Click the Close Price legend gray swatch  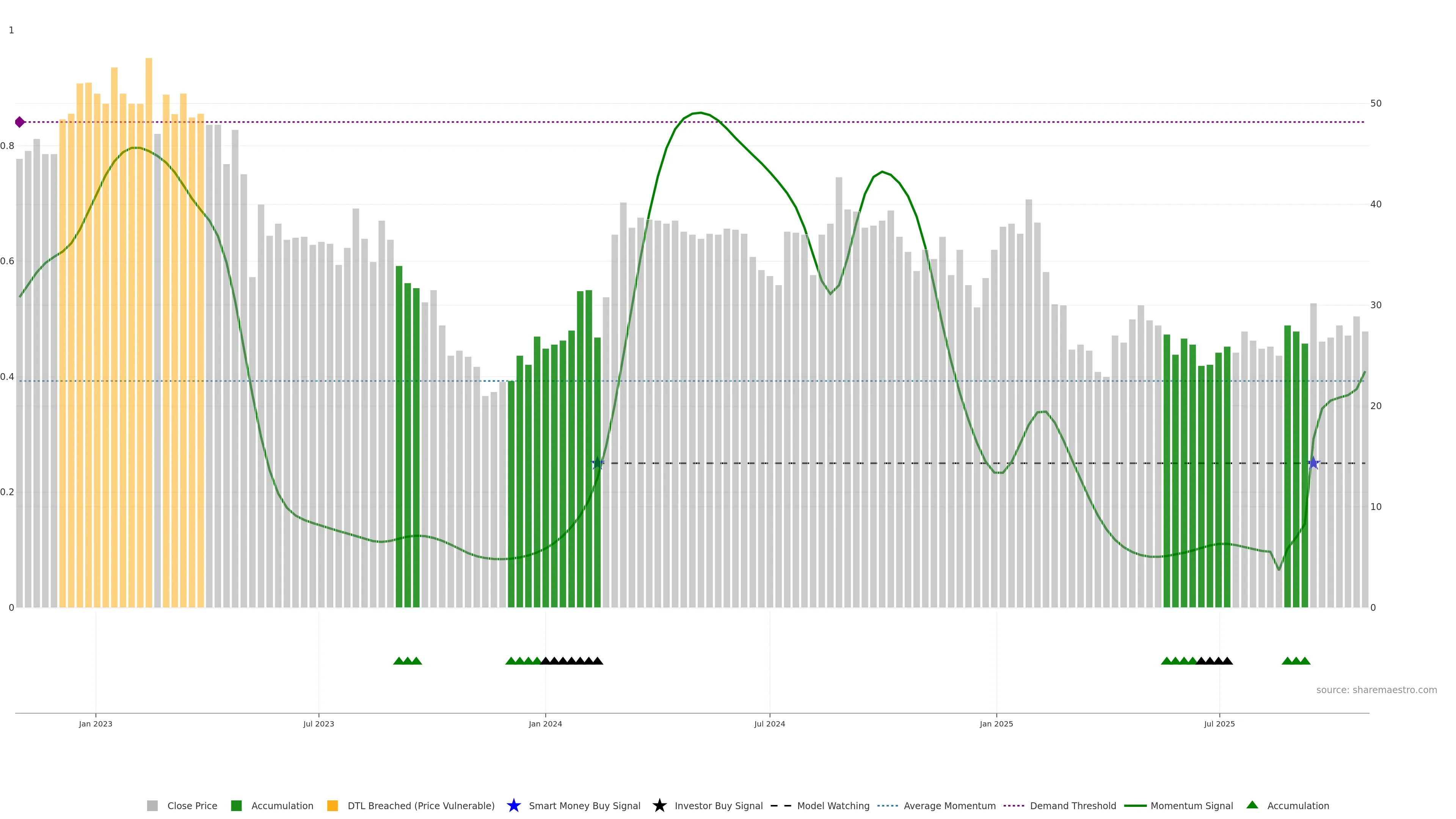point(152,805)
